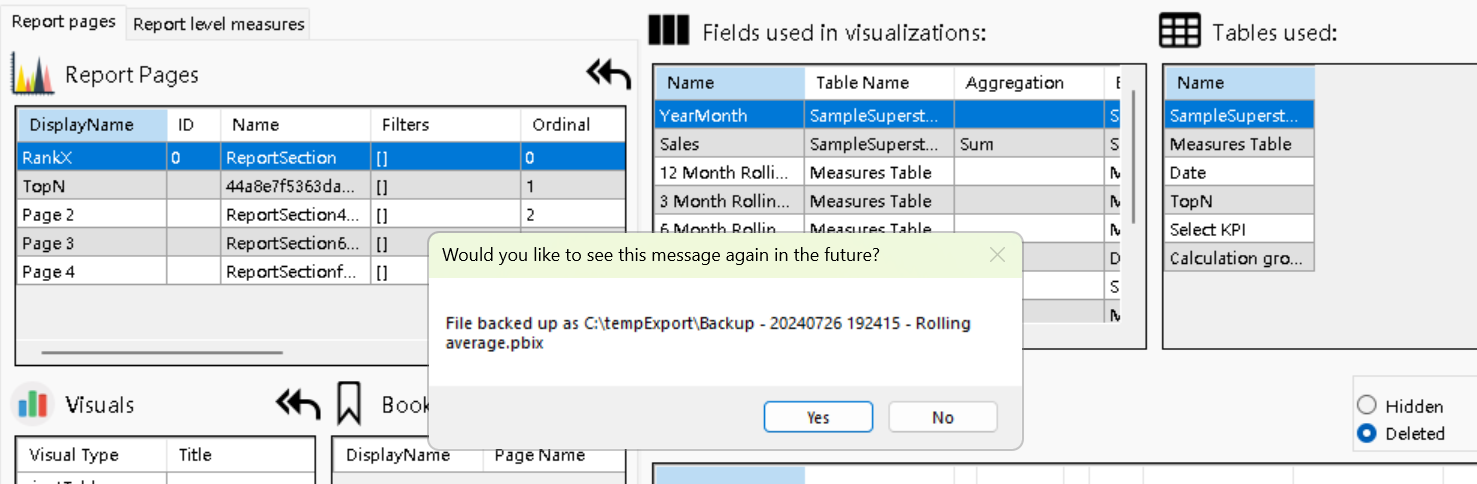Click the Report Pages chart icon
The width and height of the screenshot is (1477, 484).
point(32,75)
